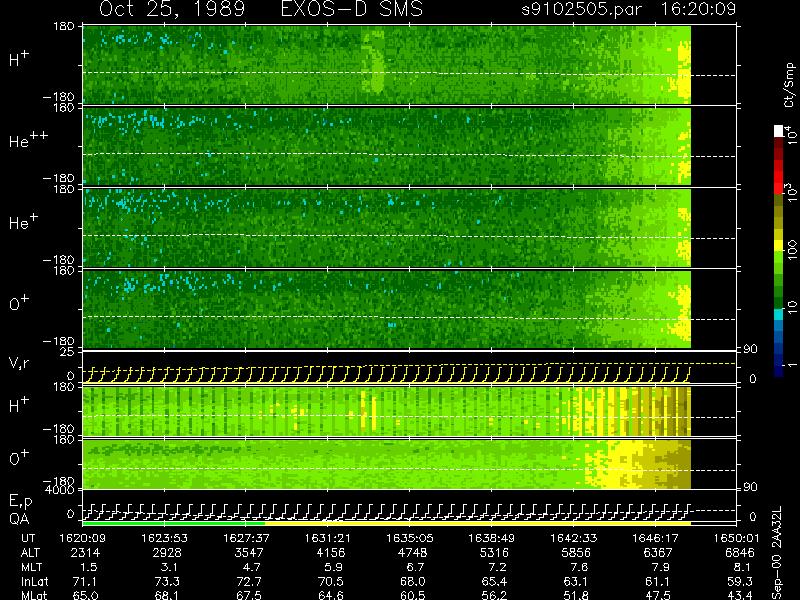Click UT tick value '1631:21'
This screenshot has height=600, width=800.
(328, 538)
